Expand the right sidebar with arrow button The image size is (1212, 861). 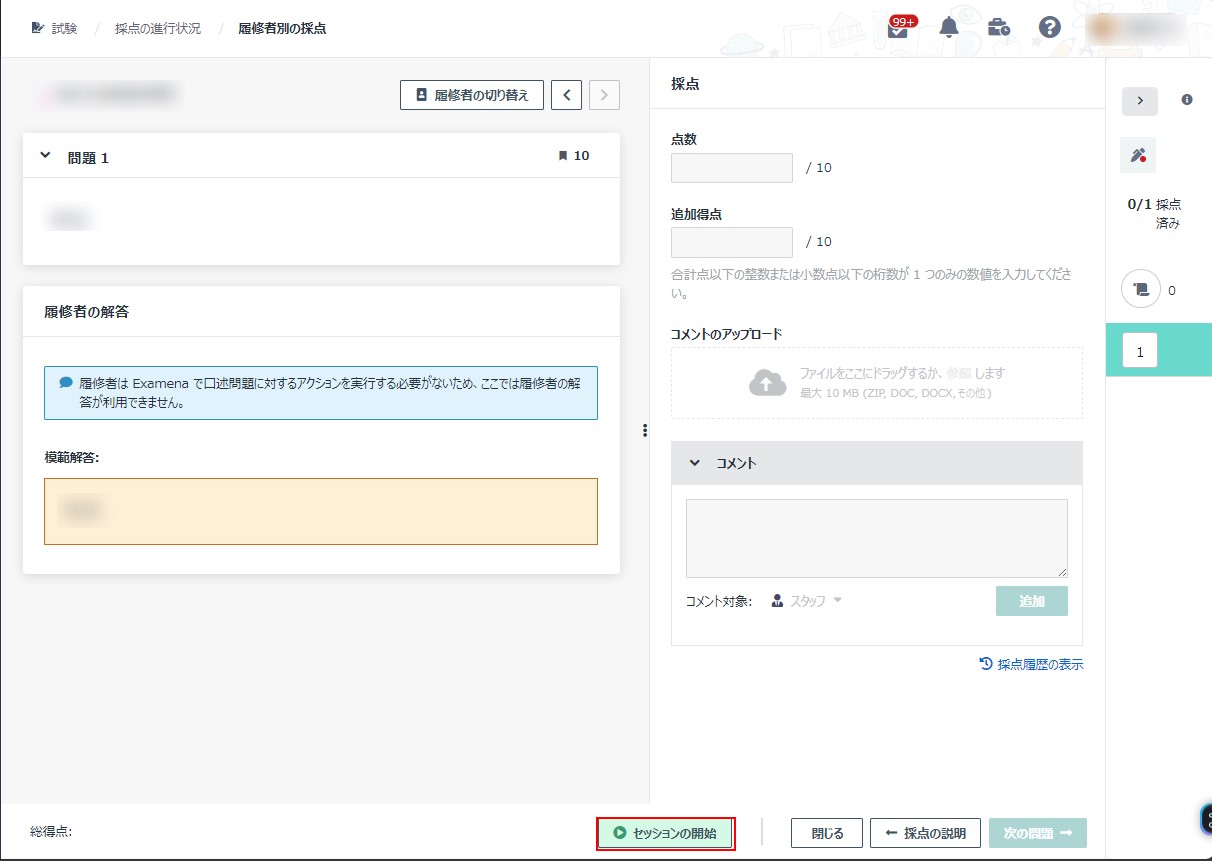(1139, 101)
